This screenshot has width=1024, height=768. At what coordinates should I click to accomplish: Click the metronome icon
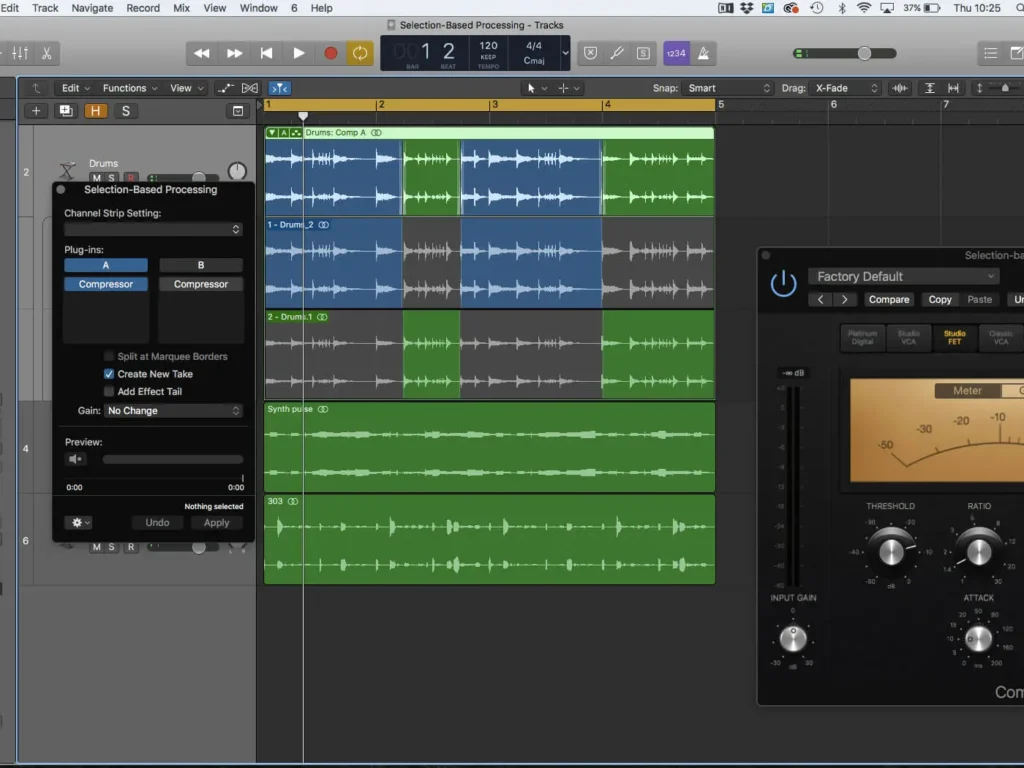tap(704, 53)
